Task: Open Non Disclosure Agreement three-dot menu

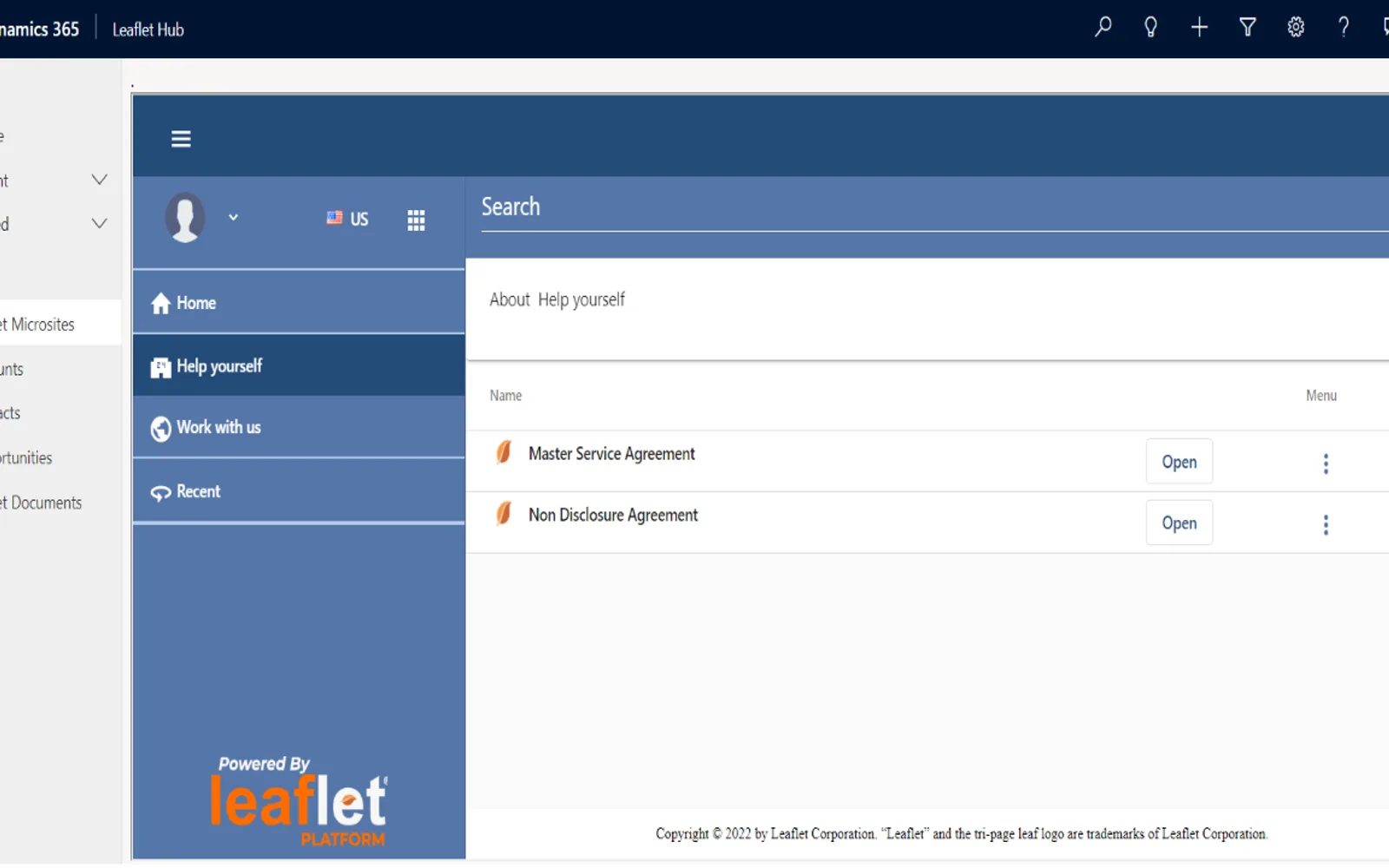Action: point(1326,524)
